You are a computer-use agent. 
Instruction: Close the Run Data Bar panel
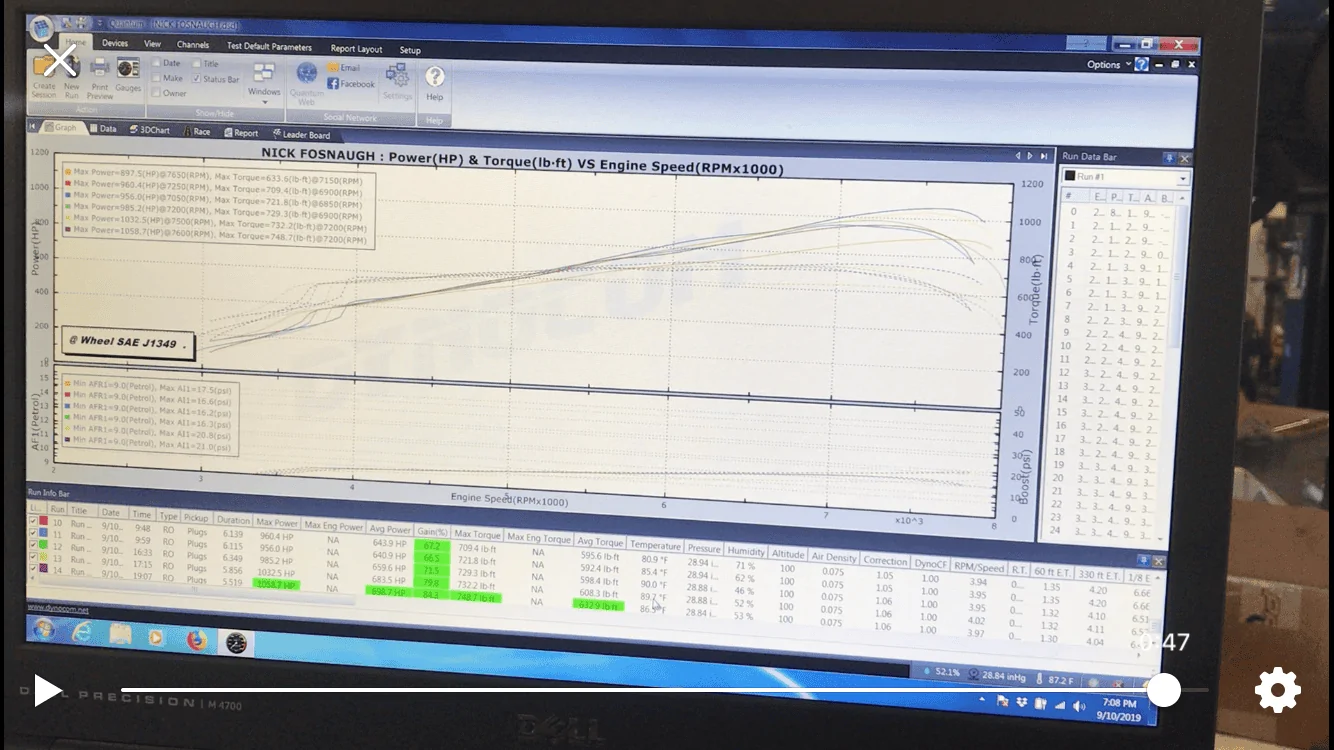click(1185, 158)
